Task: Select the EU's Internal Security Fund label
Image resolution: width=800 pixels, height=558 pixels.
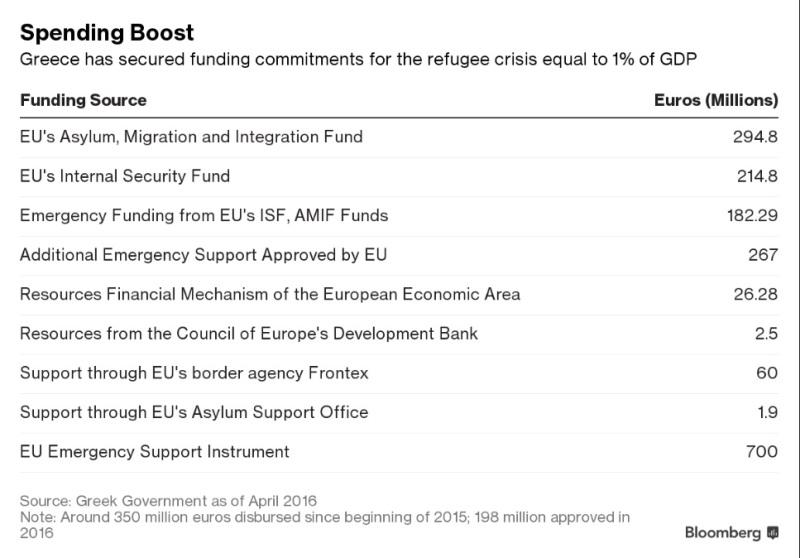Action: click(125, 176)
